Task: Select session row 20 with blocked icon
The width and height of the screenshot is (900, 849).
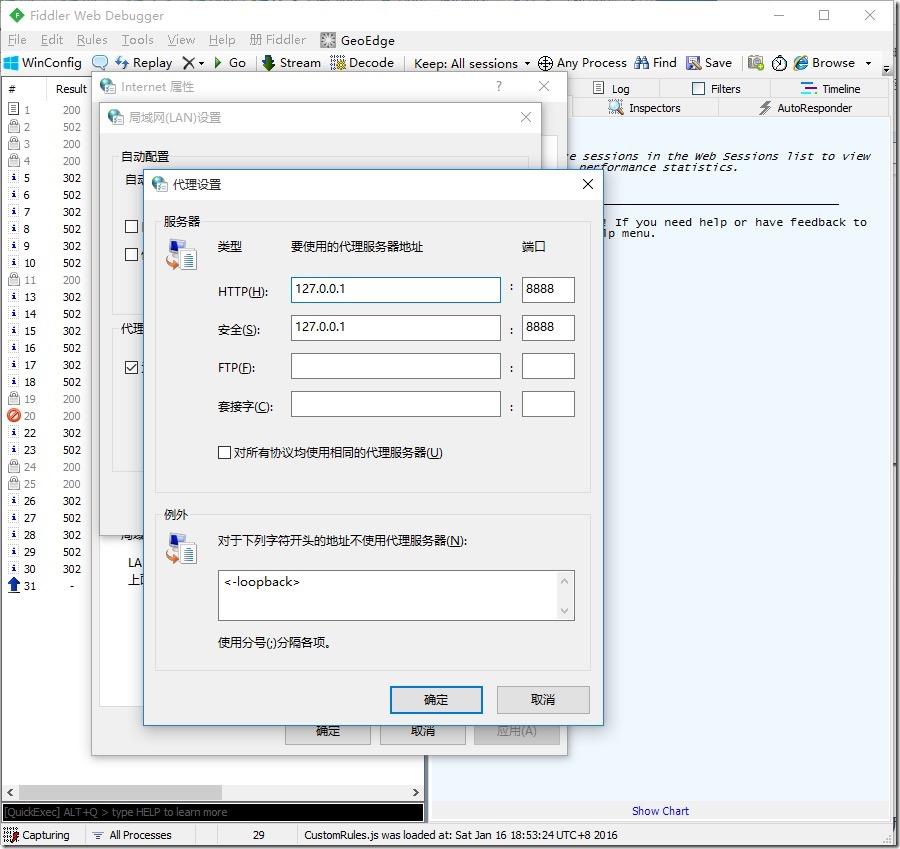Action: click(x=45, y=416)
